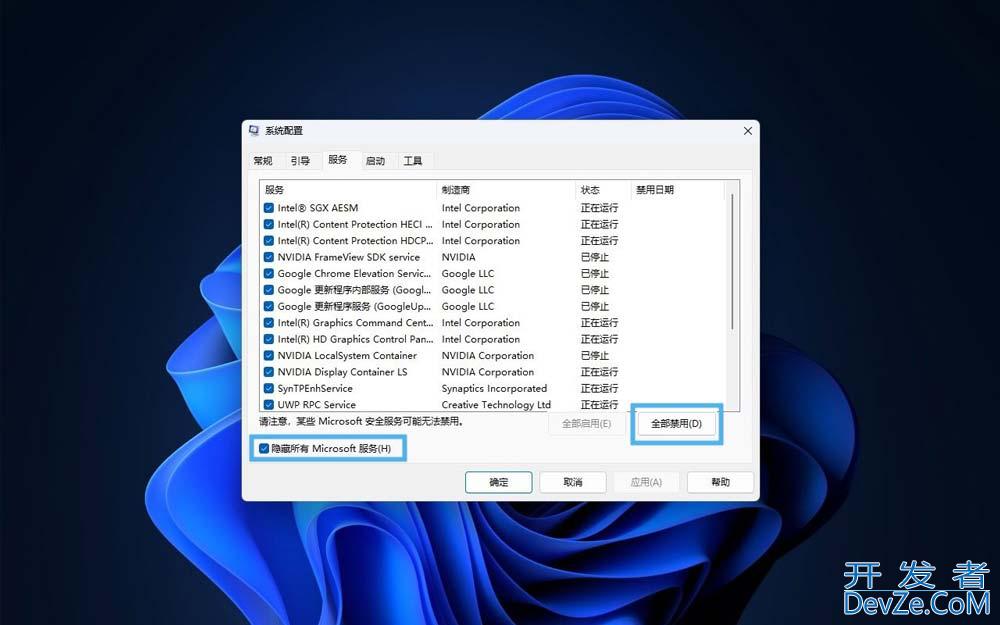Click the 全部禁用(D) button

coord(676,423)
